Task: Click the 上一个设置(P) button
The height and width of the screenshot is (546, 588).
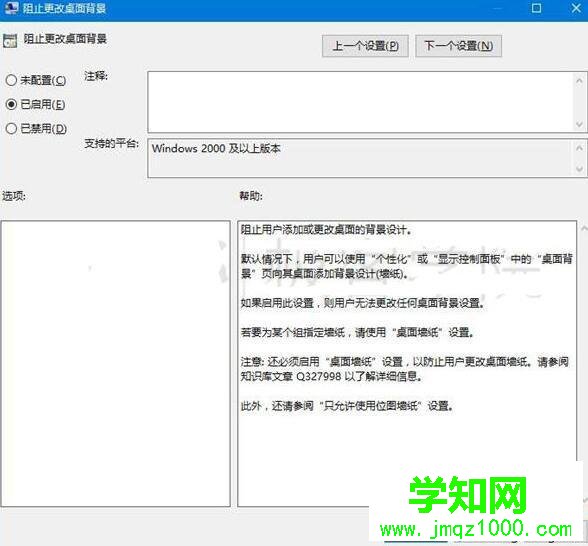Action: coord(365,46)
